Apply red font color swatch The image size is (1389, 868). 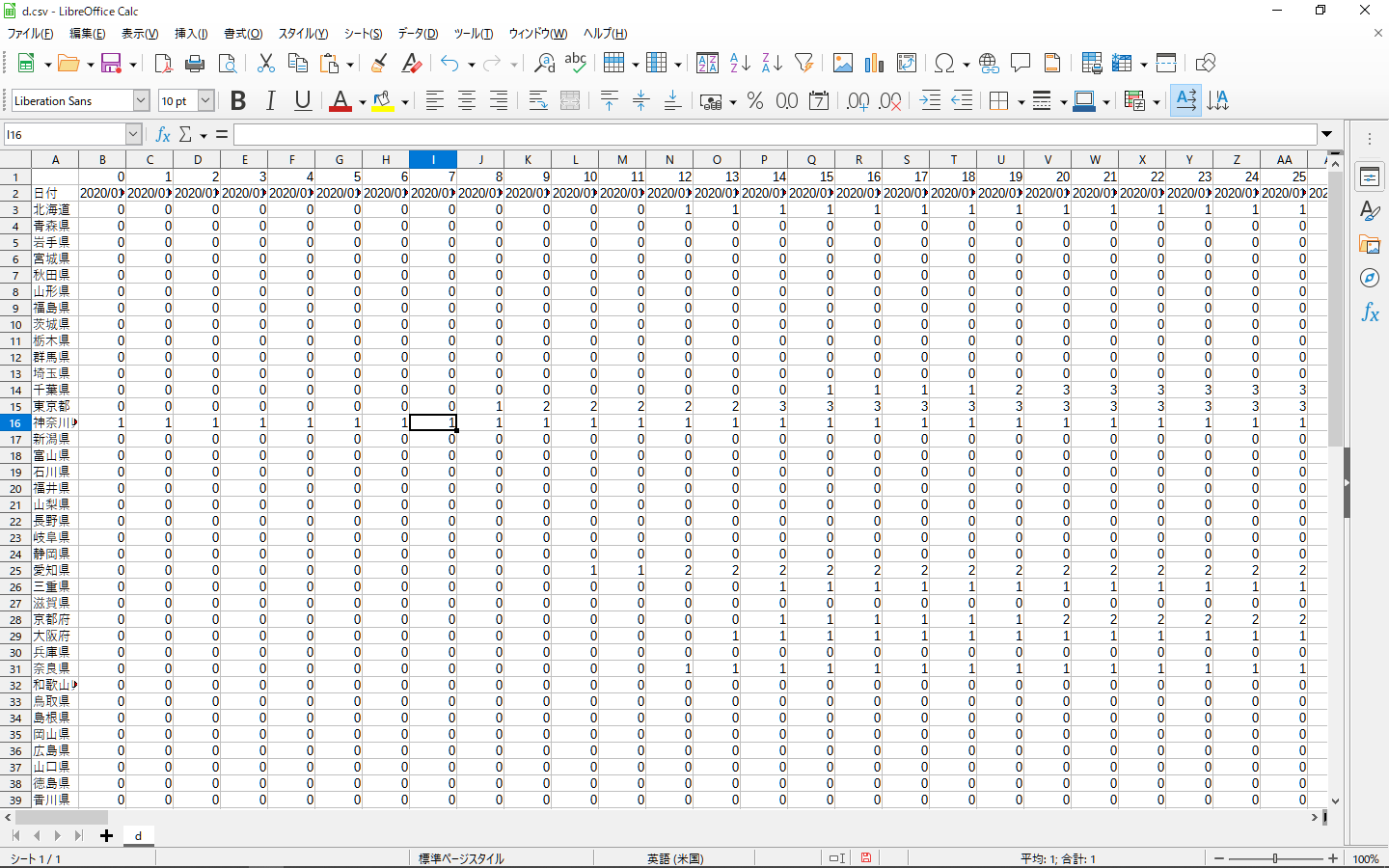tap(340, 101)
